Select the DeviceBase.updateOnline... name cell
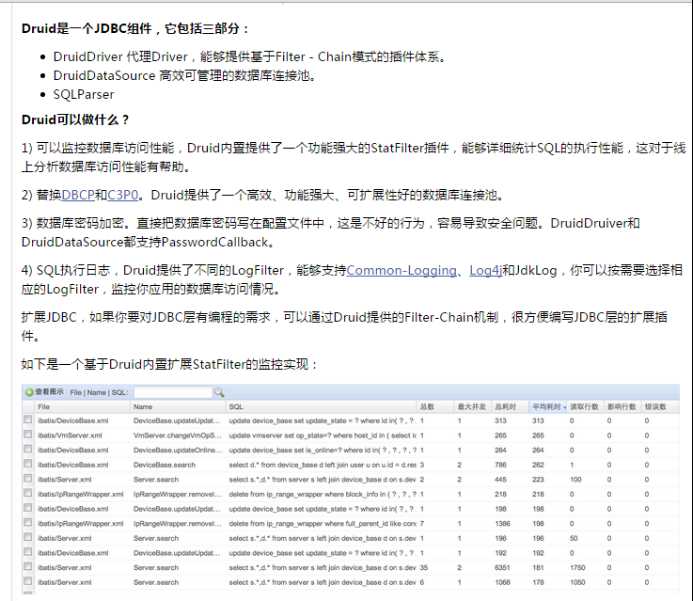The width and height of the screenshot is (693, 601). [x=177, y=450]
